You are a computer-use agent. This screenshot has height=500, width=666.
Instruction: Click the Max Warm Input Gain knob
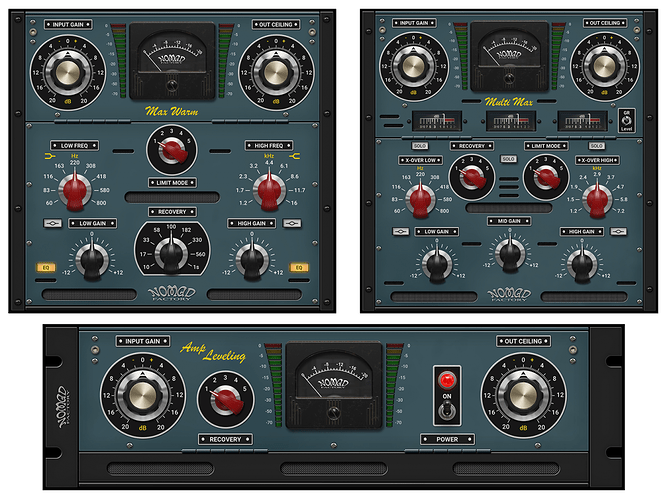tap(68, 73)
